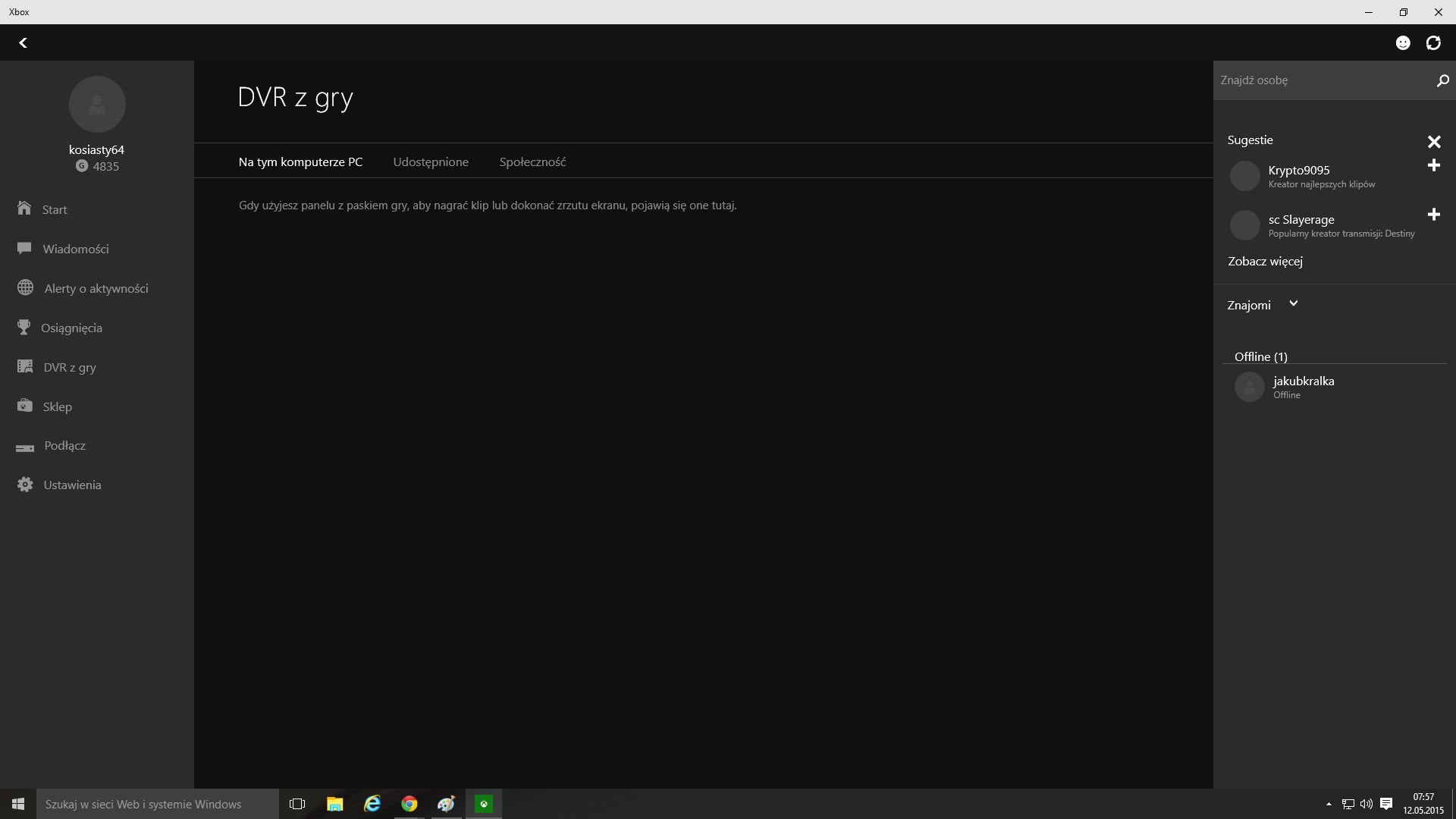Click the Windows taskbar search box
The image size is (1456, 819).
click(158, 804)
